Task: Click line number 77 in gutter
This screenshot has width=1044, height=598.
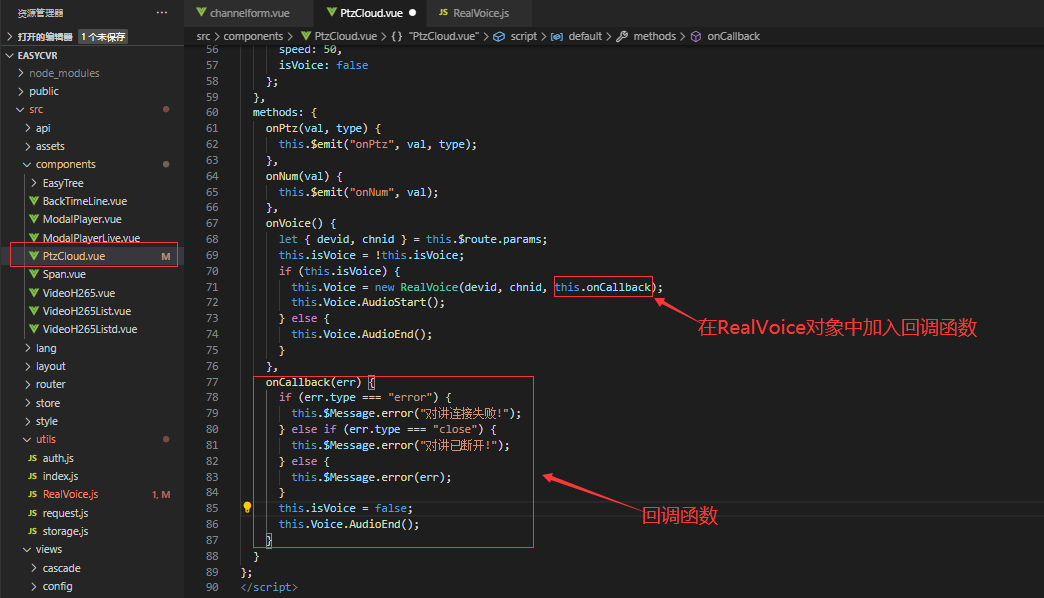Action: pos(212,382)
